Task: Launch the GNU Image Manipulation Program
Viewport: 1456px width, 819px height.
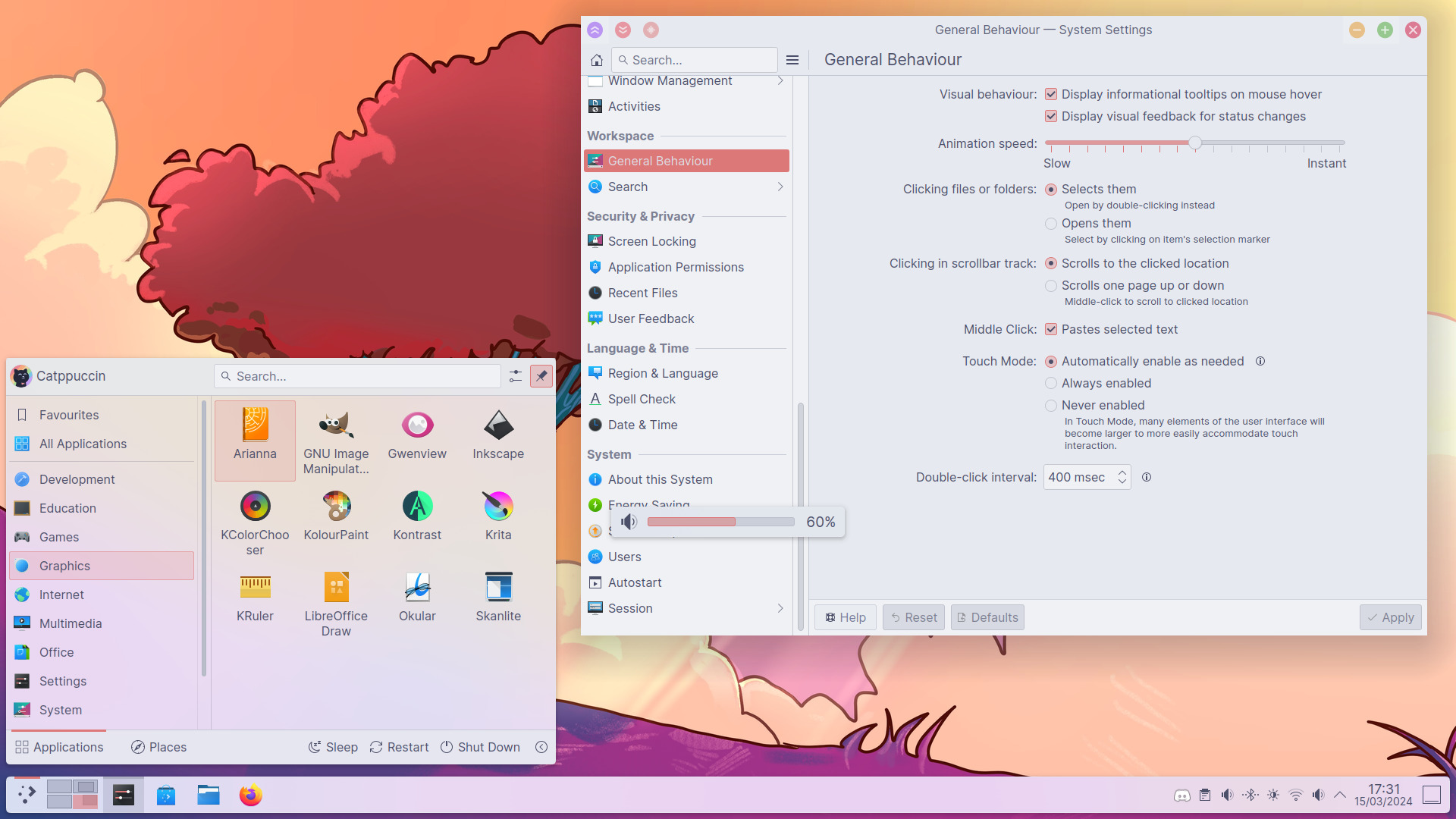Action: coord(336,426)
